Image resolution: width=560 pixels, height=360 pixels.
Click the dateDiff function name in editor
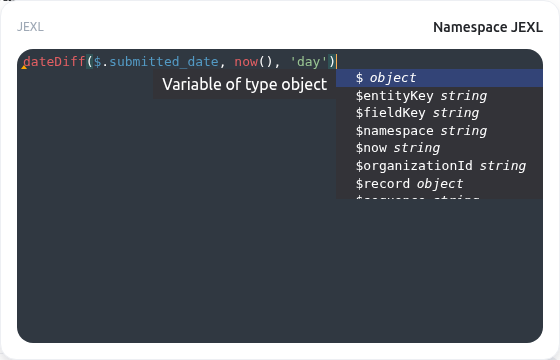click(x=54, y=61)
